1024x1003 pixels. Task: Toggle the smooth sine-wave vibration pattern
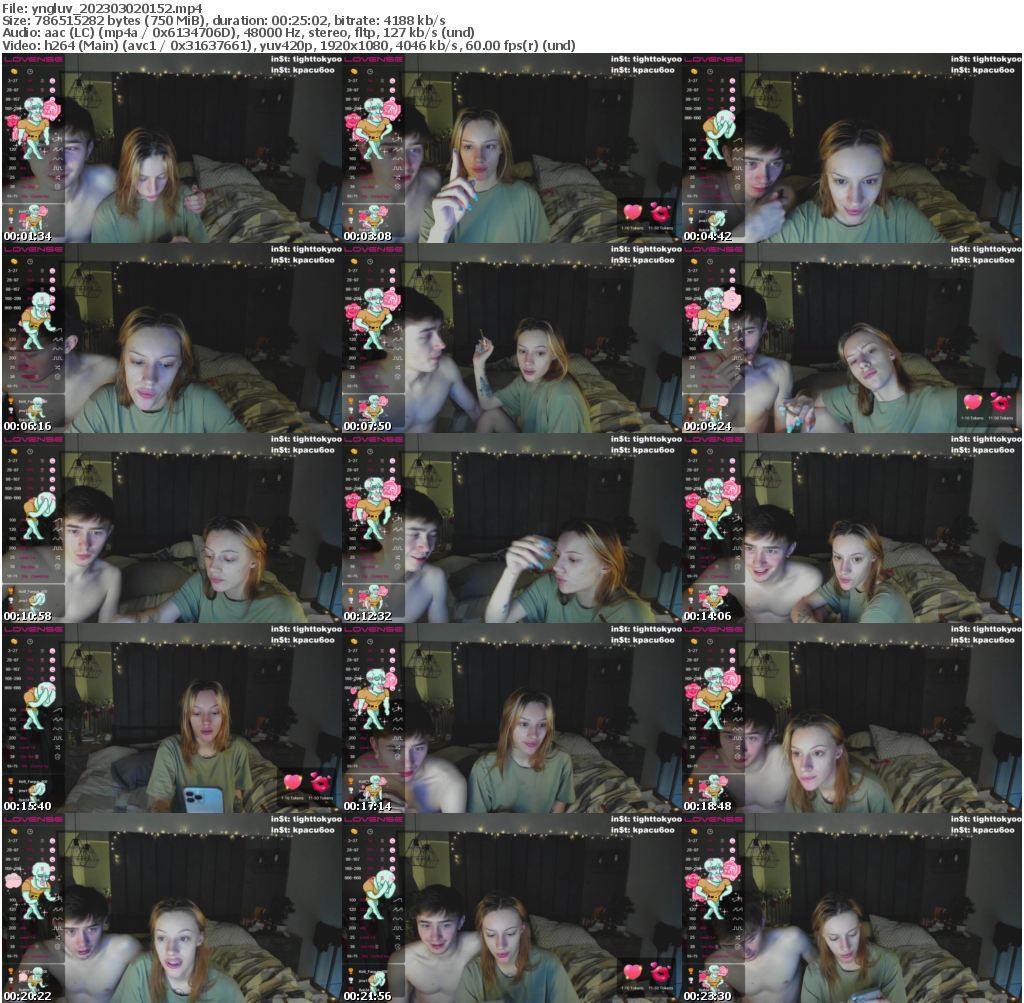[57, 158]
